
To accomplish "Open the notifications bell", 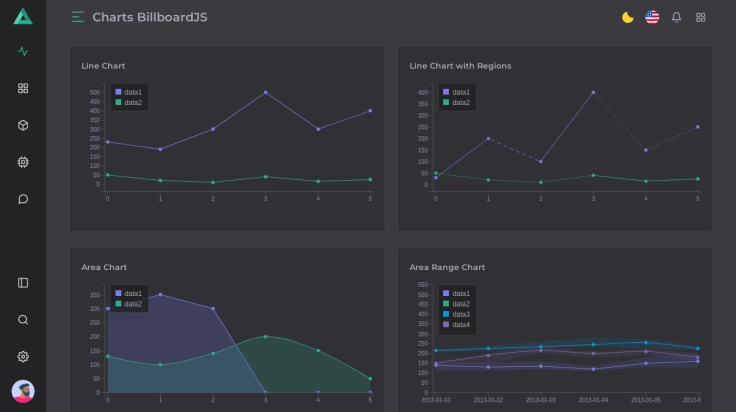I will coord(677,17).
